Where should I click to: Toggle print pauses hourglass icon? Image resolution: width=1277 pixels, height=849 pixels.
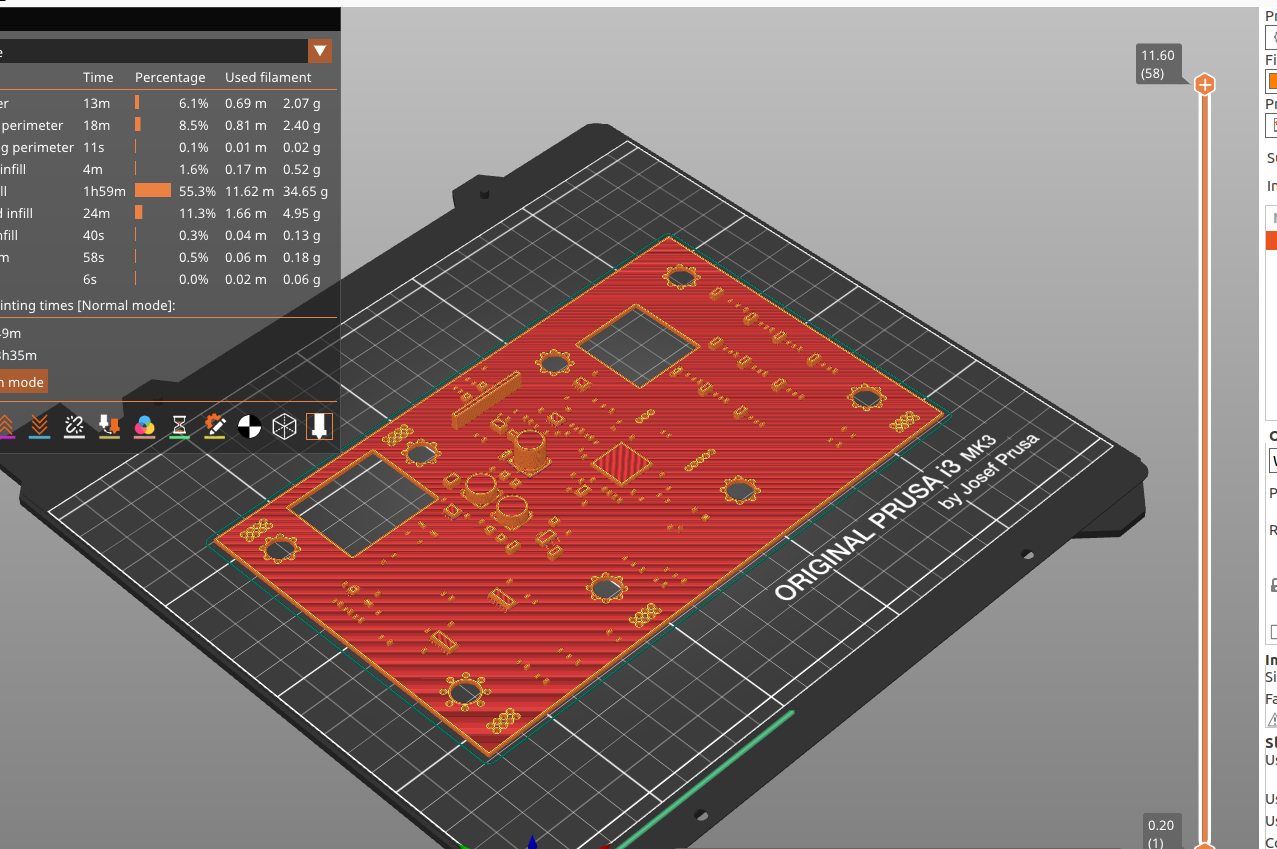tap(180, 426)
